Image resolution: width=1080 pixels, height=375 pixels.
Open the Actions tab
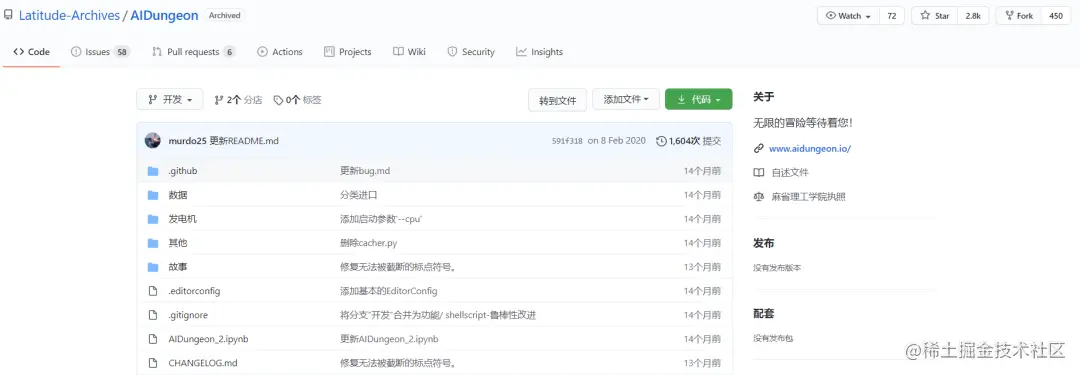[280, 52]
